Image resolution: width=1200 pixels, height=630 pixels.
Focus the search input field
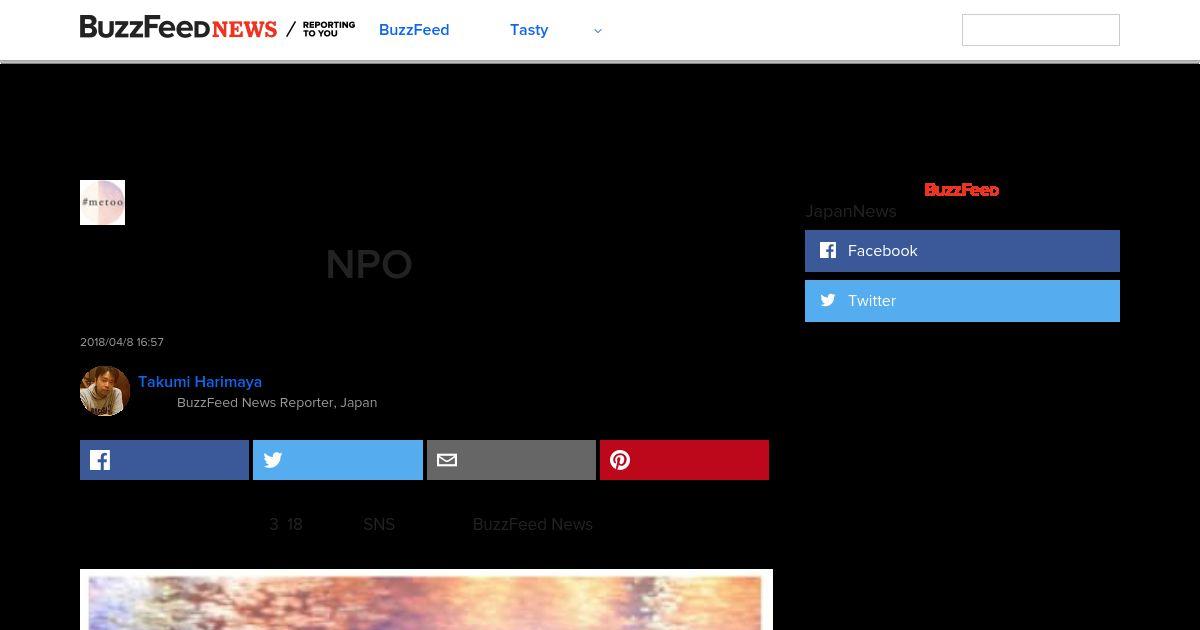tap(1040, 30)
